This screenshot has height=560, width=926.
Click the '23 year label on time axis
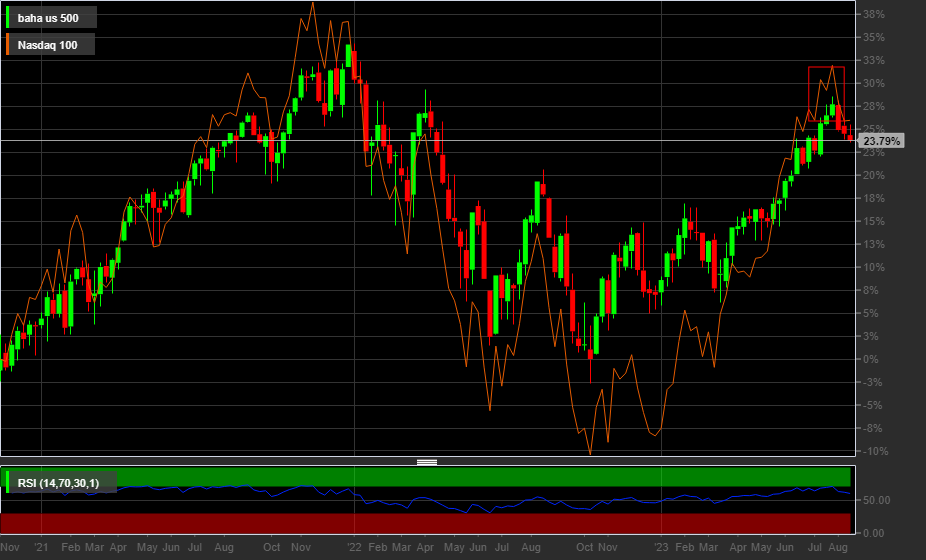tap(661, 548)
